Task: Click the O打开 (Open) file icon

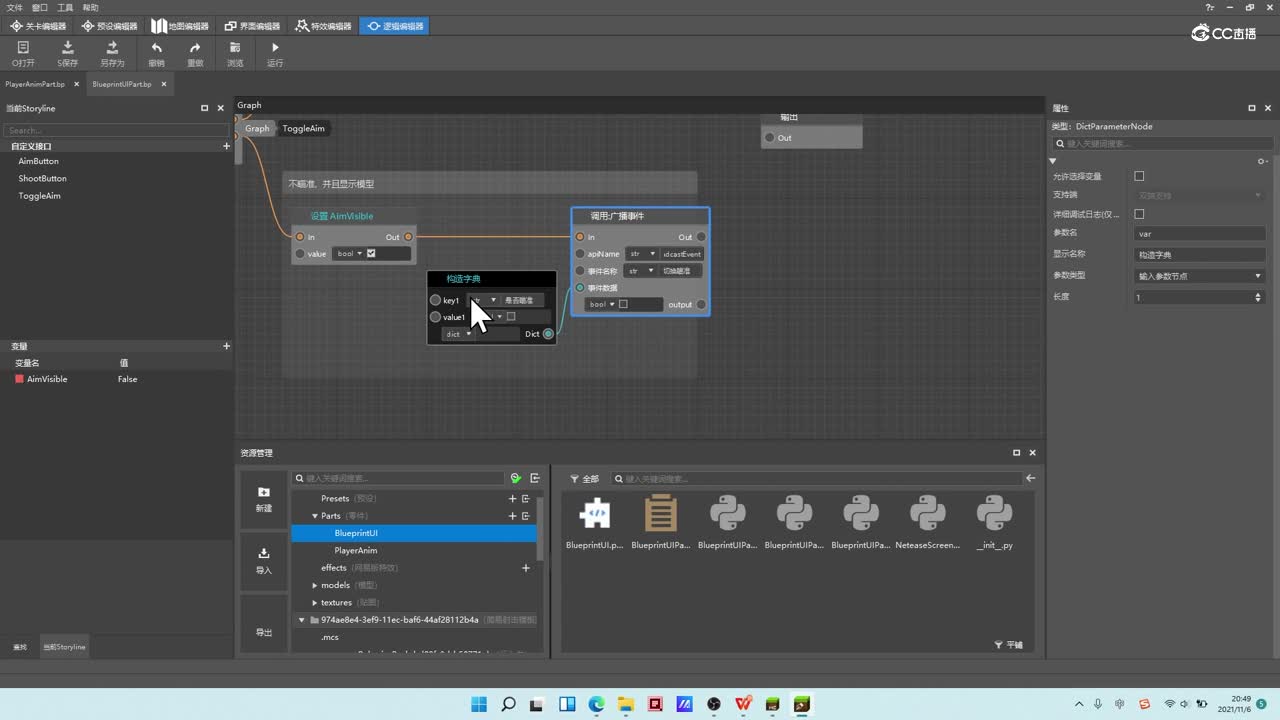Action: pyautogui.click(x=23, y=47)
